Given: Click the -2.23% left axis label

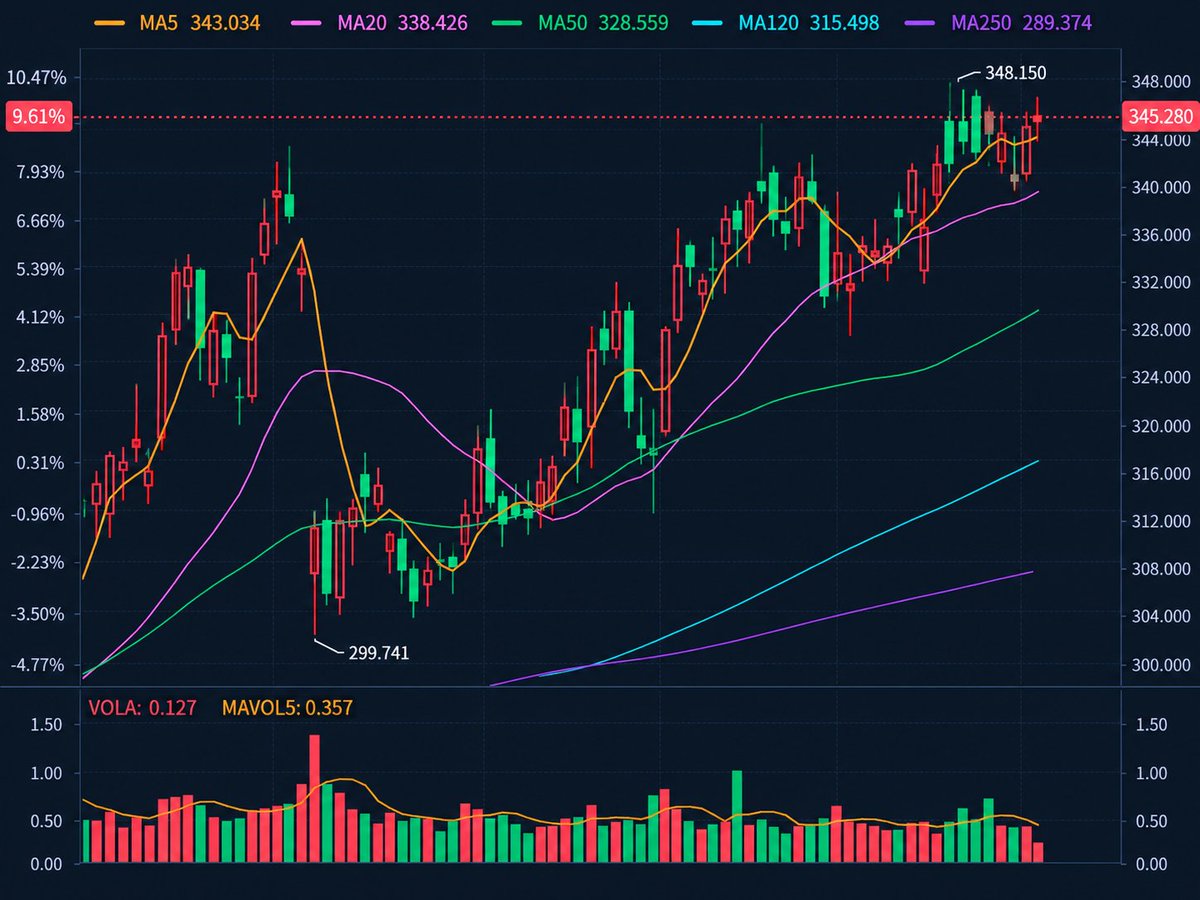Looking at the screenshot, I should (38, 562).
